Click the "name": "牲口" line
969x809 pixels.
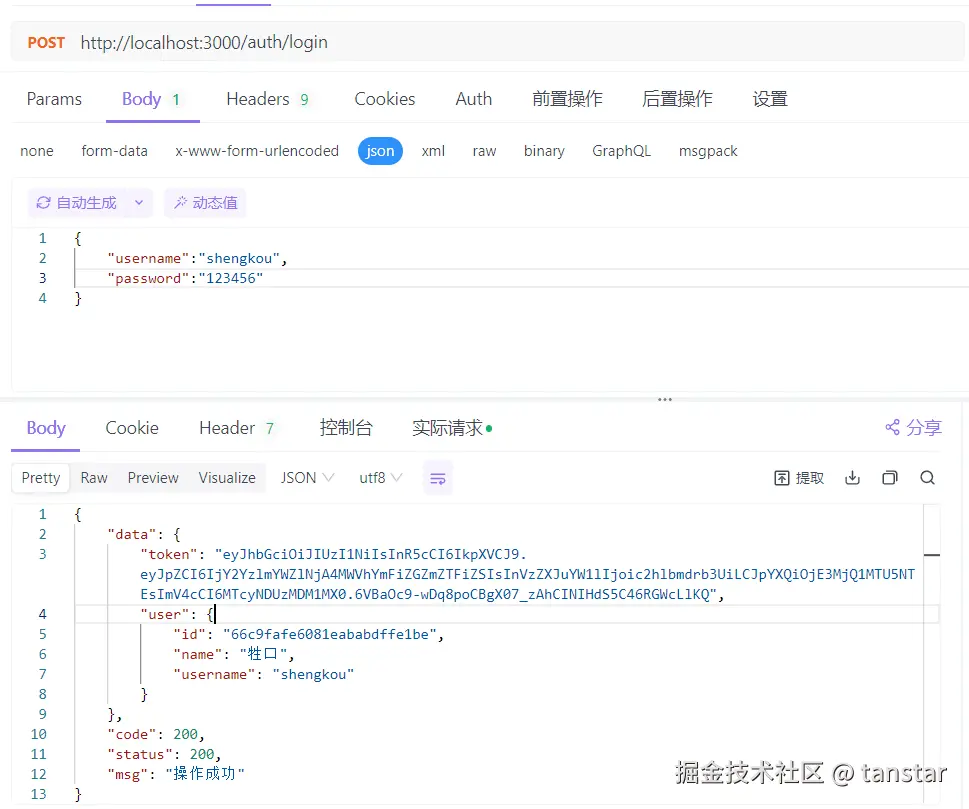point(234,654)
